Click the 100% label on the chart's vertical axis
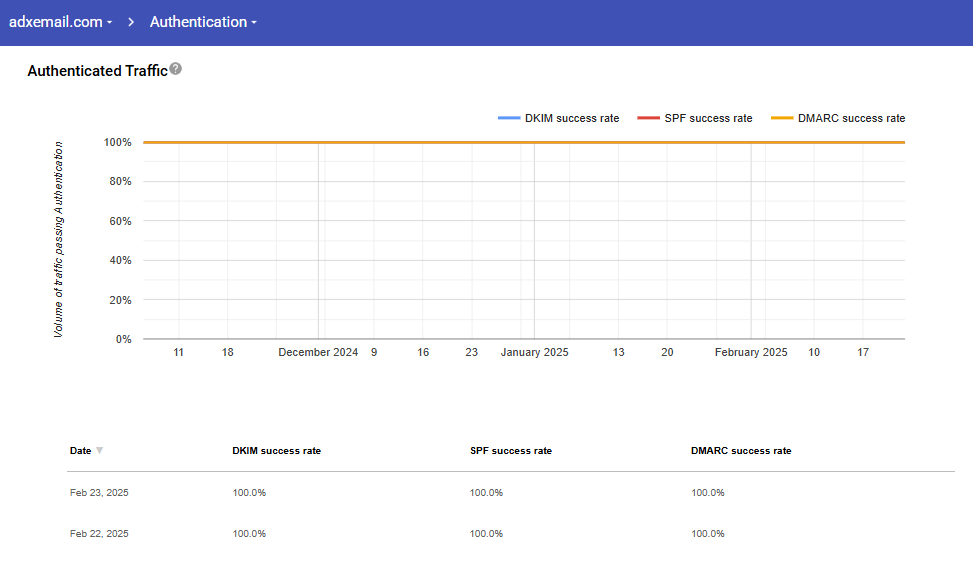The width and height of the screenshot is (973, 562). point(117,143)
